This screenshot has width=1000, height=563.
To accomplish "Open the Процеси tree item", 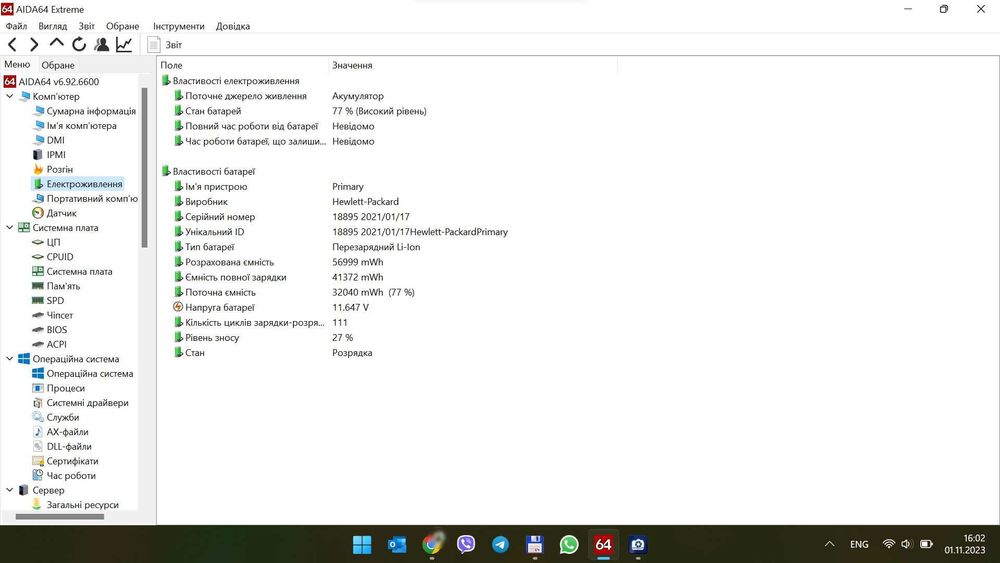I will point(59,388).
